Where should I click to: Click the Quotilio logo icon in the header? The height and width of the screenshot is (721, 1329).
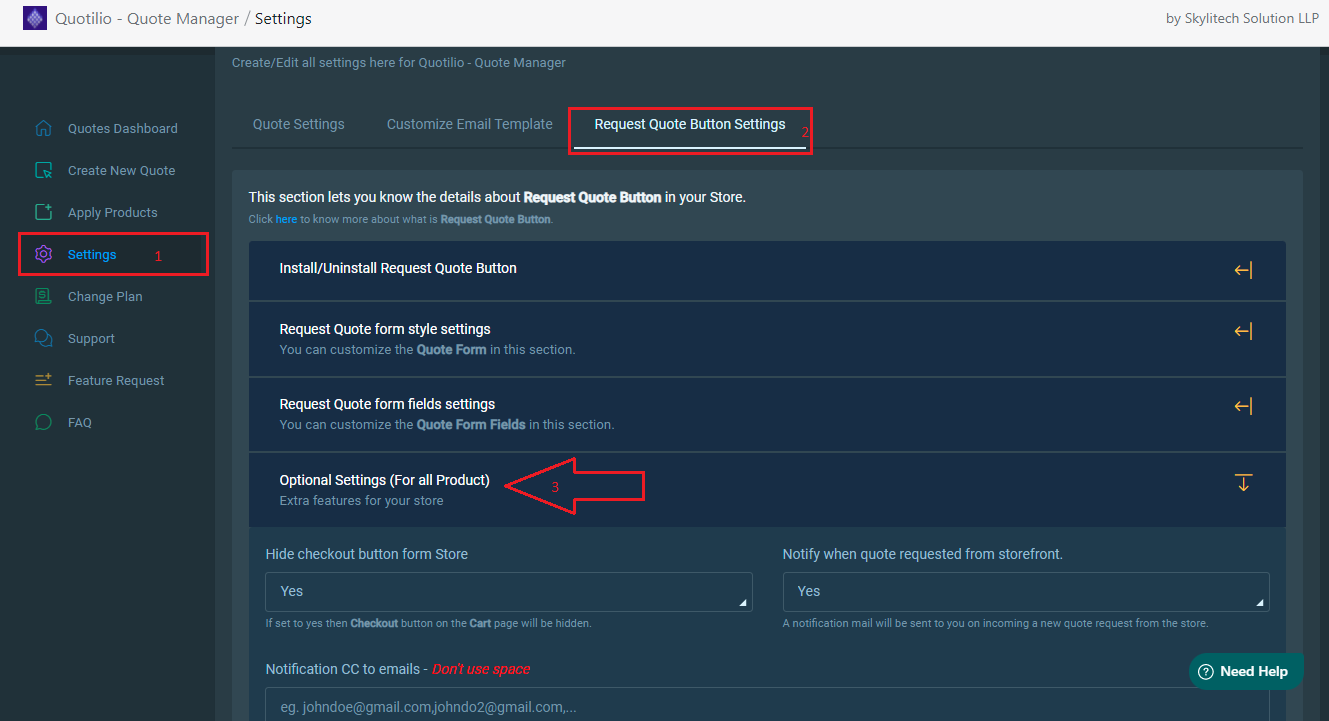tap(35, 18)
